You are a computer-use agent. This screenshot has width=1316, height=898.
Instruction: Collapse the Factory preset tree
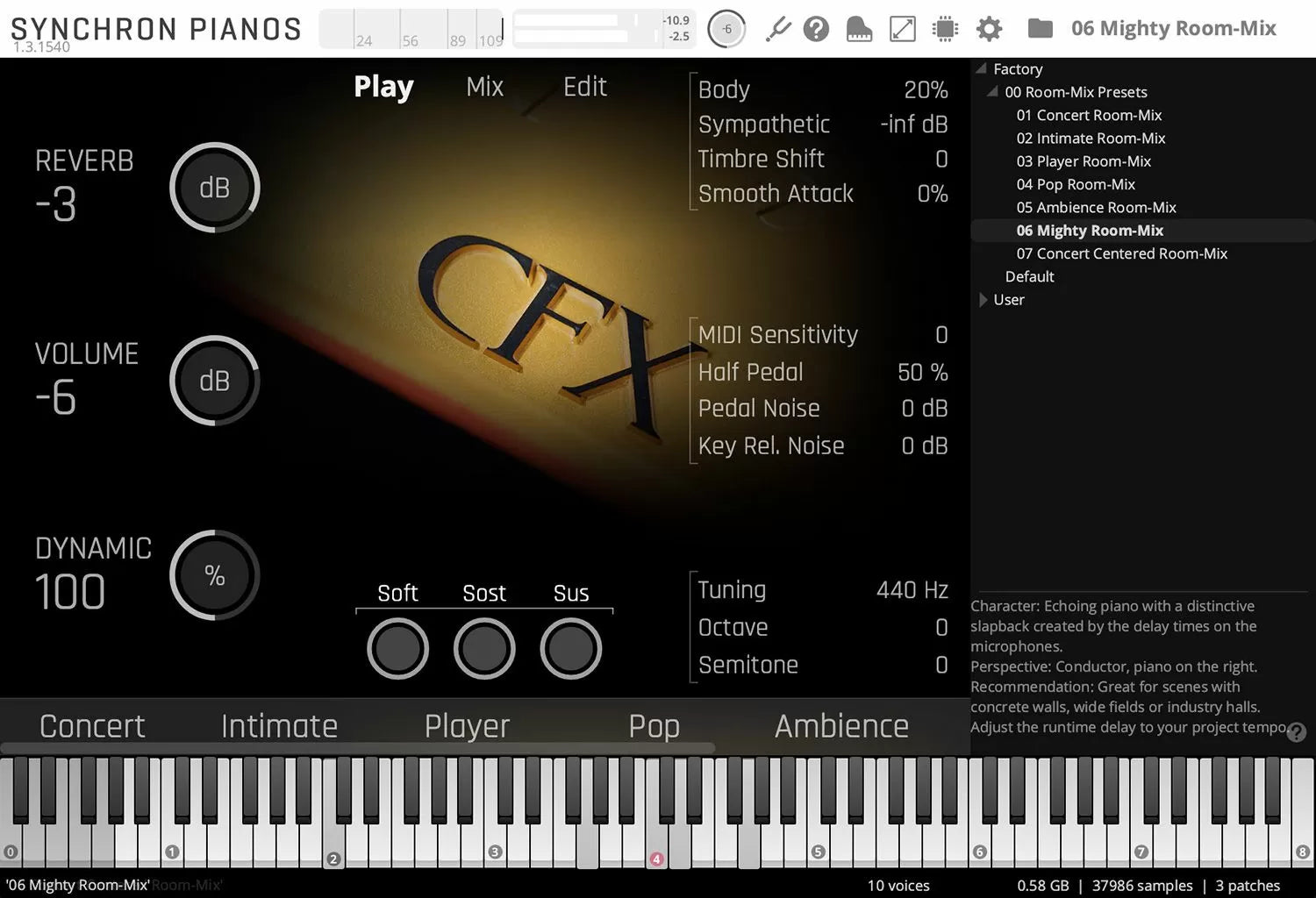[x=982, y=68]
